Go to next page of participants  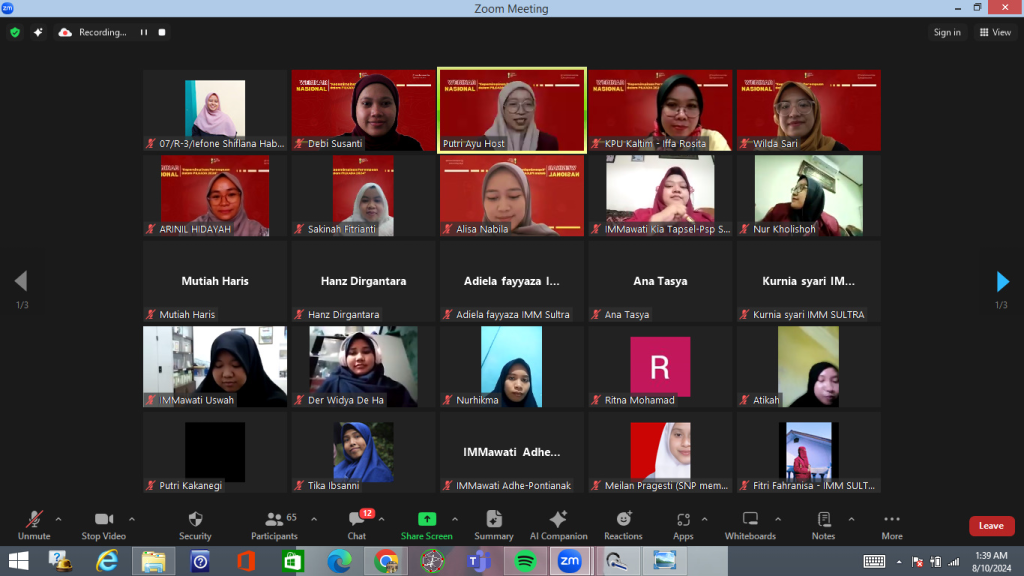point(1002,281)
